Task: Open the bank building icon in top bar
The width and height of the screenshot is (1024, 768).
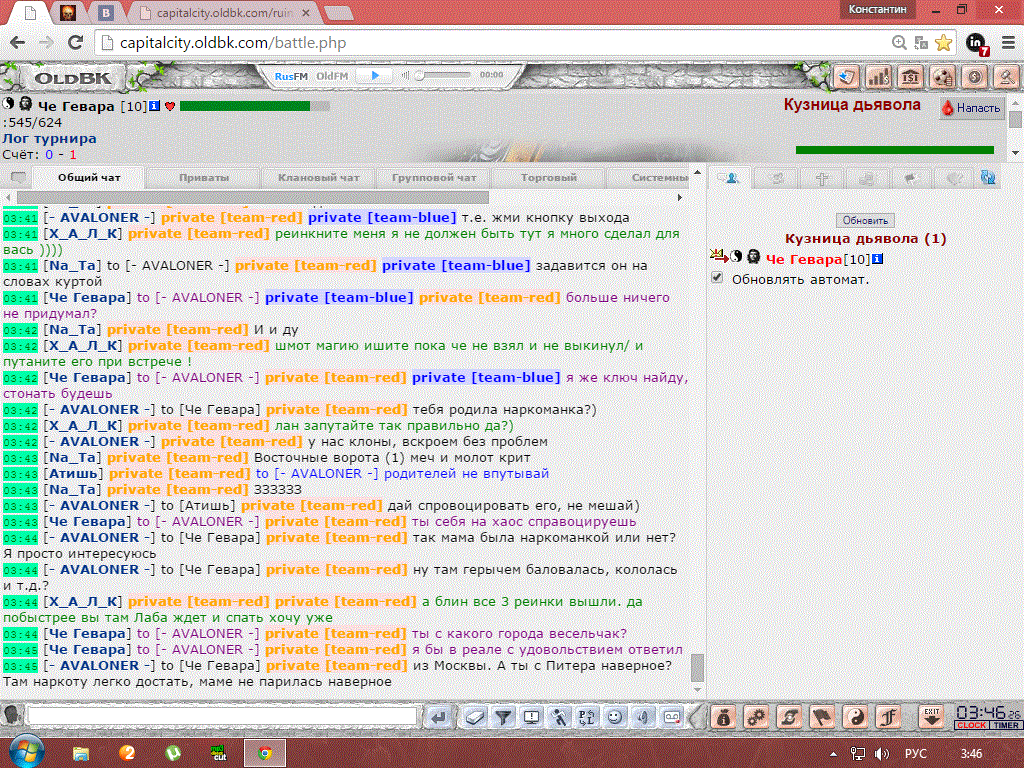Action: click(x=911, y=77)
